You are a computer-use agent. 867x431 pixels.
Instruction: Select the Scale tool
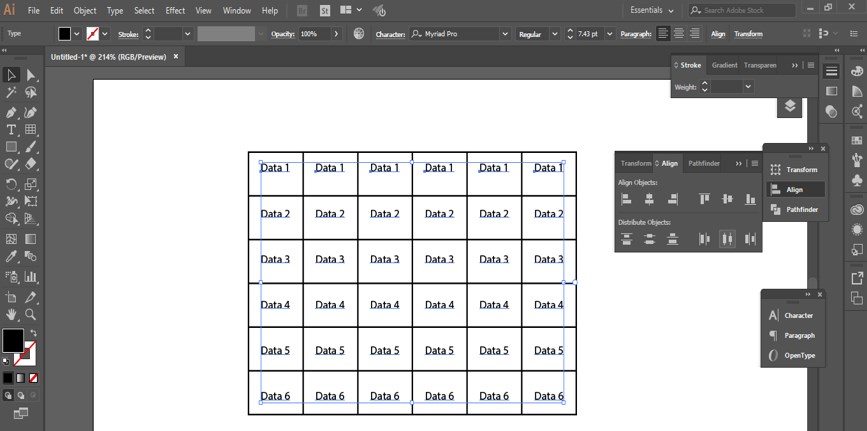(30, 184)
